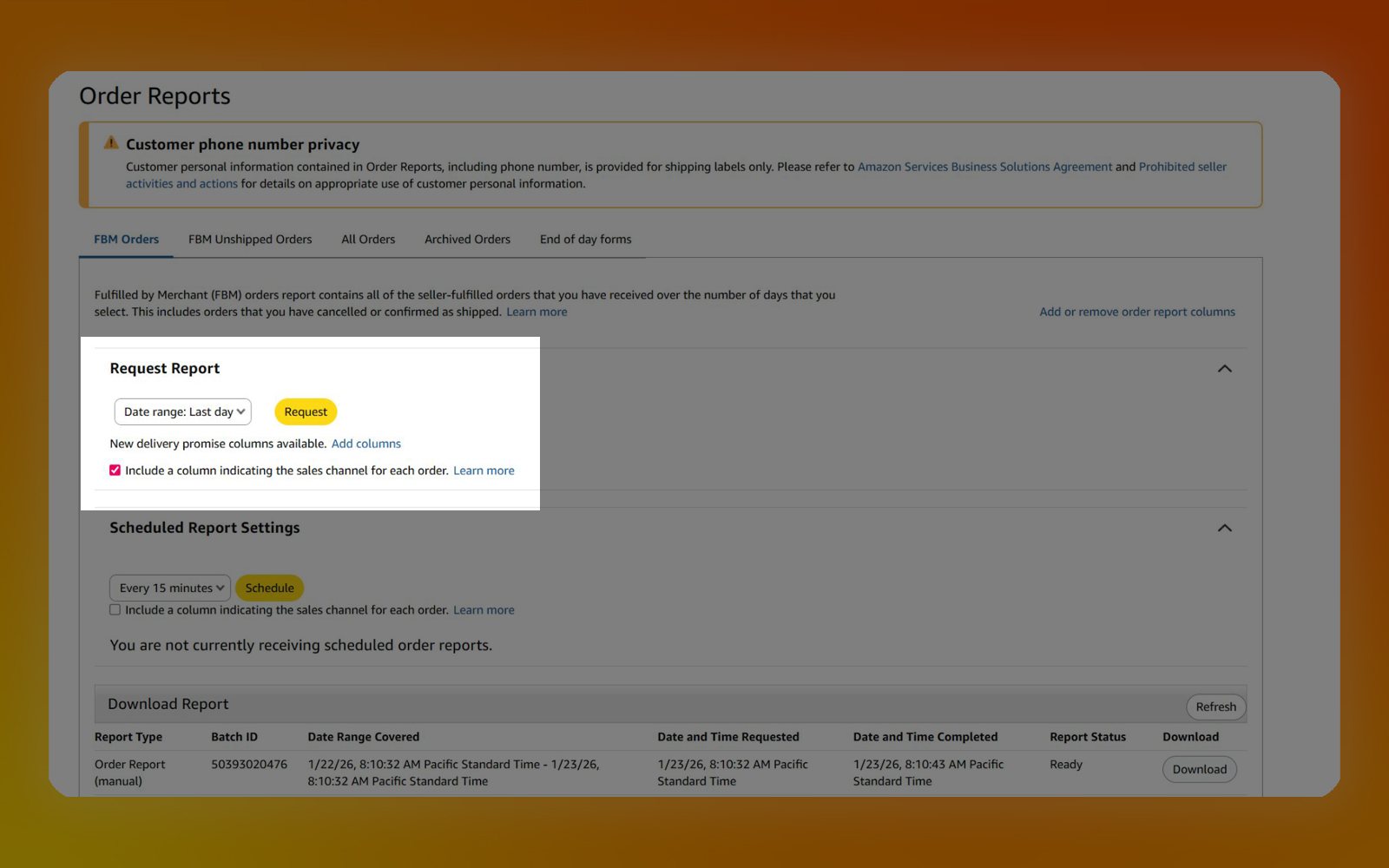Select the FBM Orders tab
Screen dimensions: 1389x868
(x=127, y=240)
